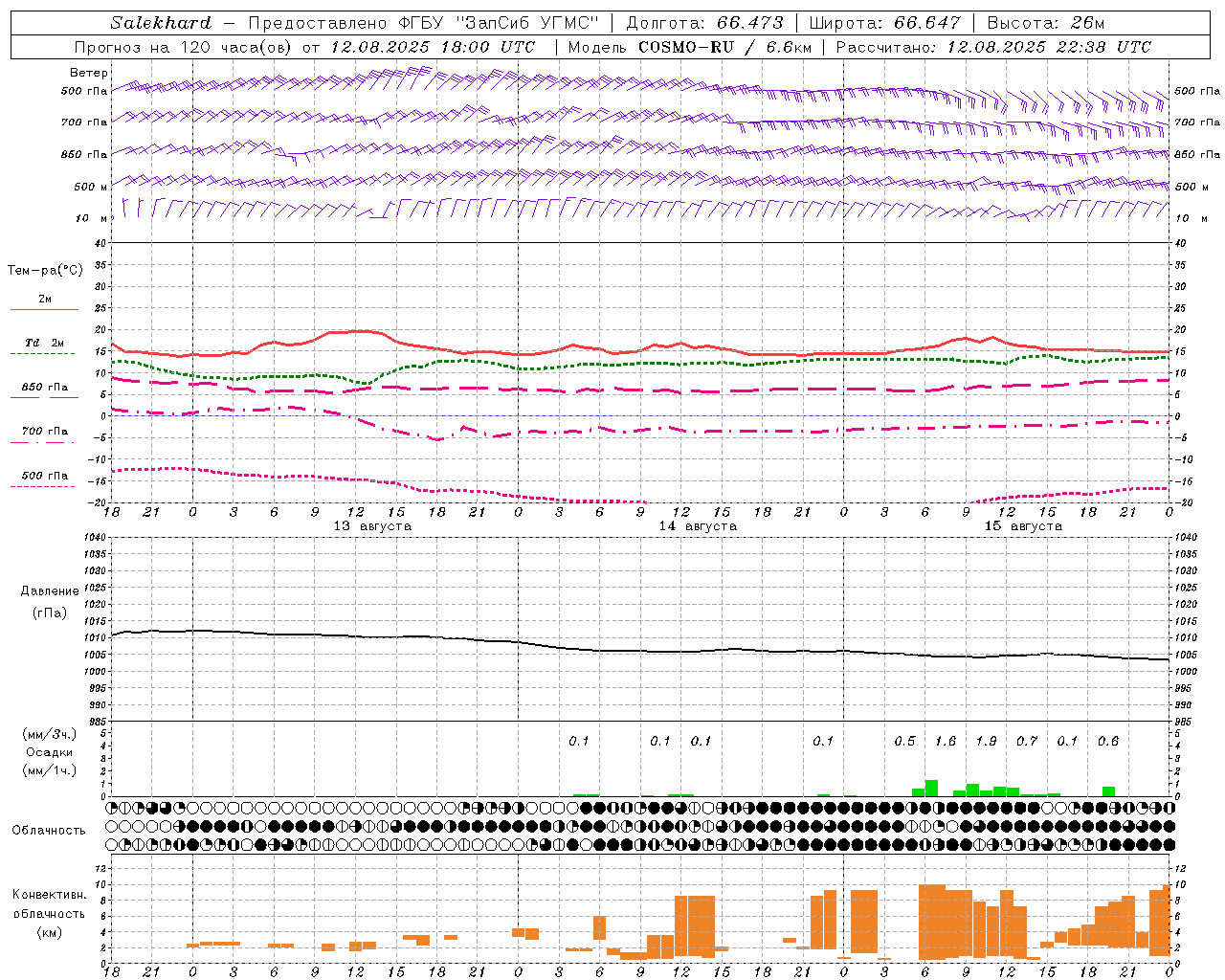1225x980 pixels.
Task: Click the red line sample under the 2м legend
Action: click(x=43, y=309)
